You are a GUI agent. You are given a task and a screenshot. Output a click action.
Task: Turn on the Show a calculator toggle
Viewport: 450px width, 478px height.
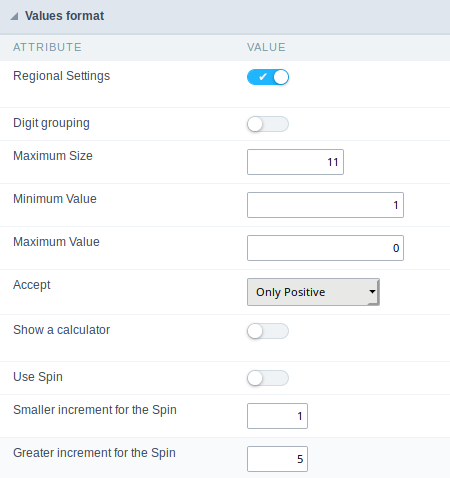tap(268, 331)
